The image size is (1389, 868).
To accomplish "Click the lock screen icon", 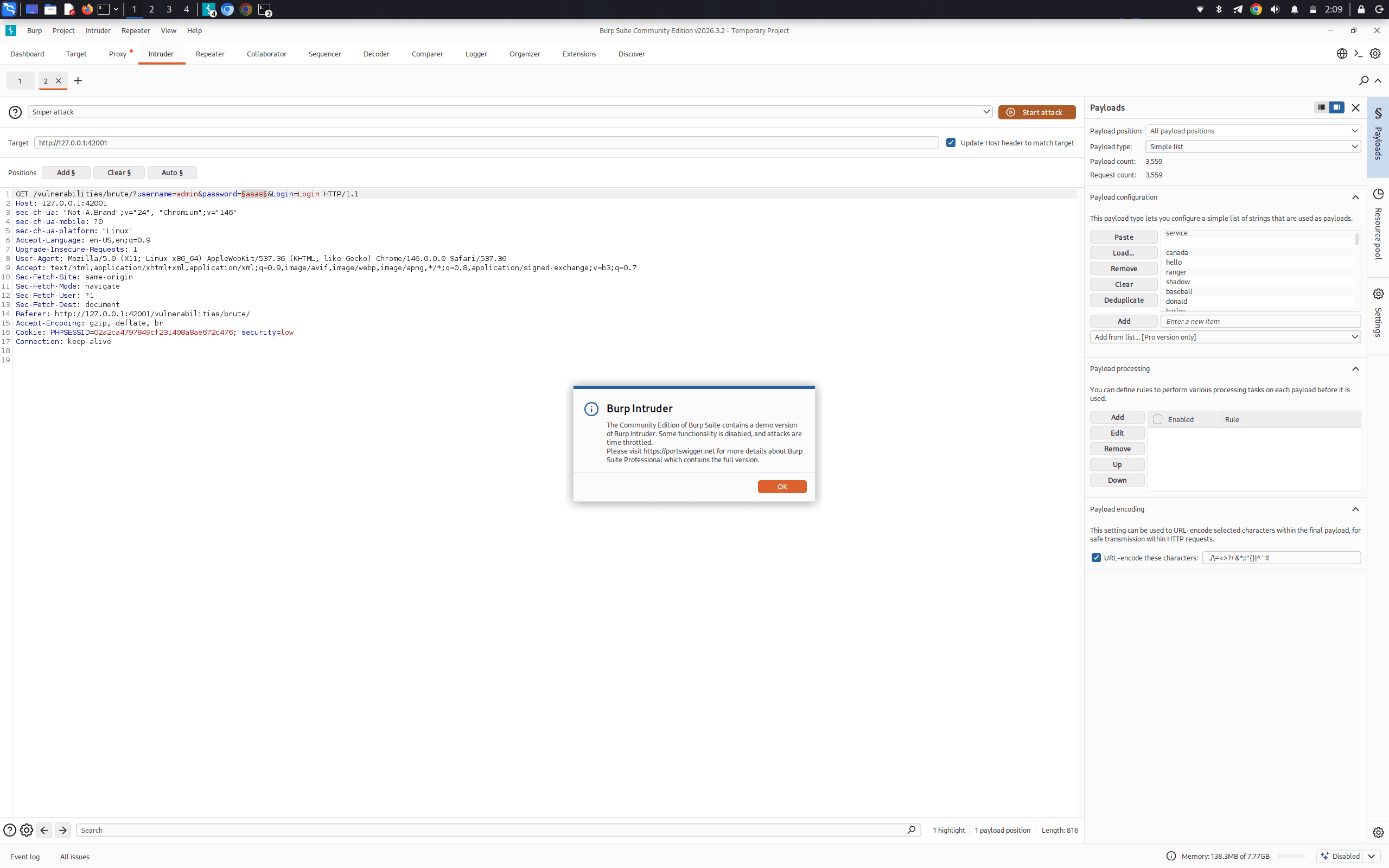I will (x=1361, y=9).
